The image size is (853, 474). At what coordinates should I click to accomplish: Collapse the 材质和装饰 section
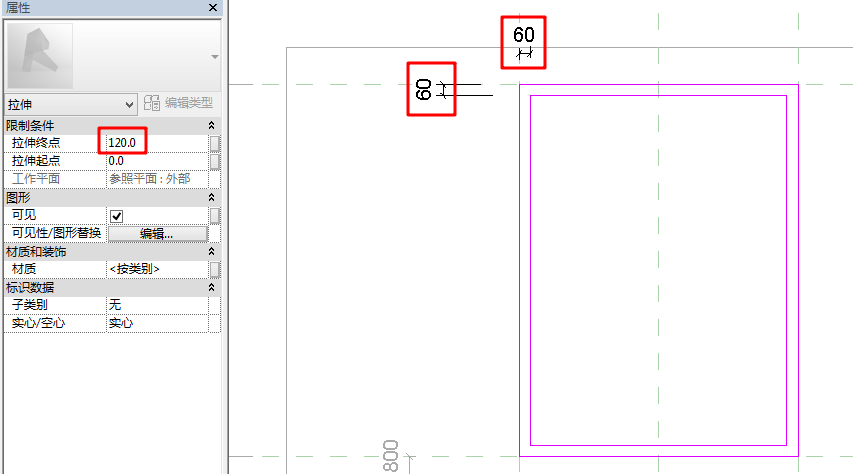212,251
